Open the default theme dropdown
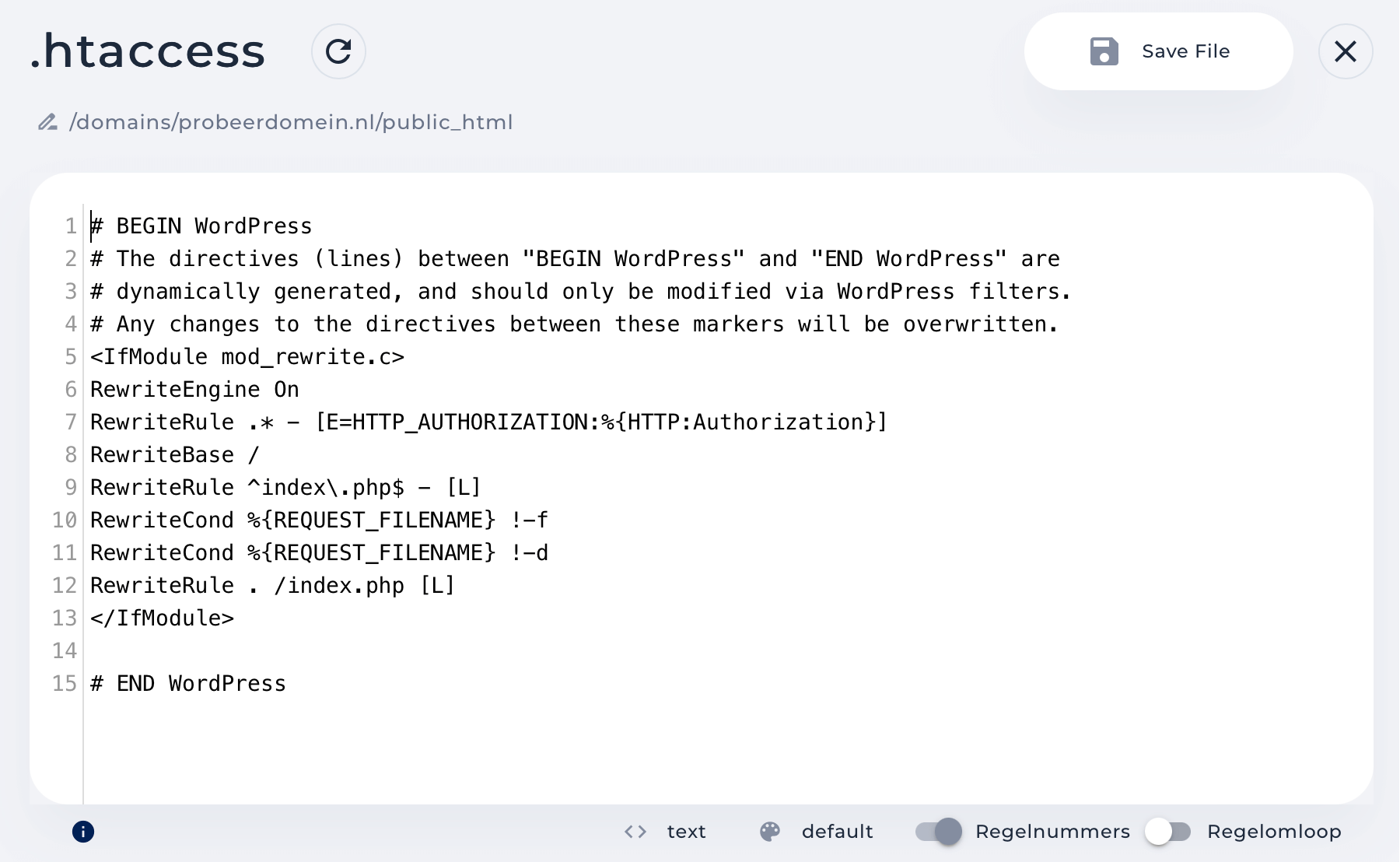This screenshot has height=862, width=1400. point(837,832)
